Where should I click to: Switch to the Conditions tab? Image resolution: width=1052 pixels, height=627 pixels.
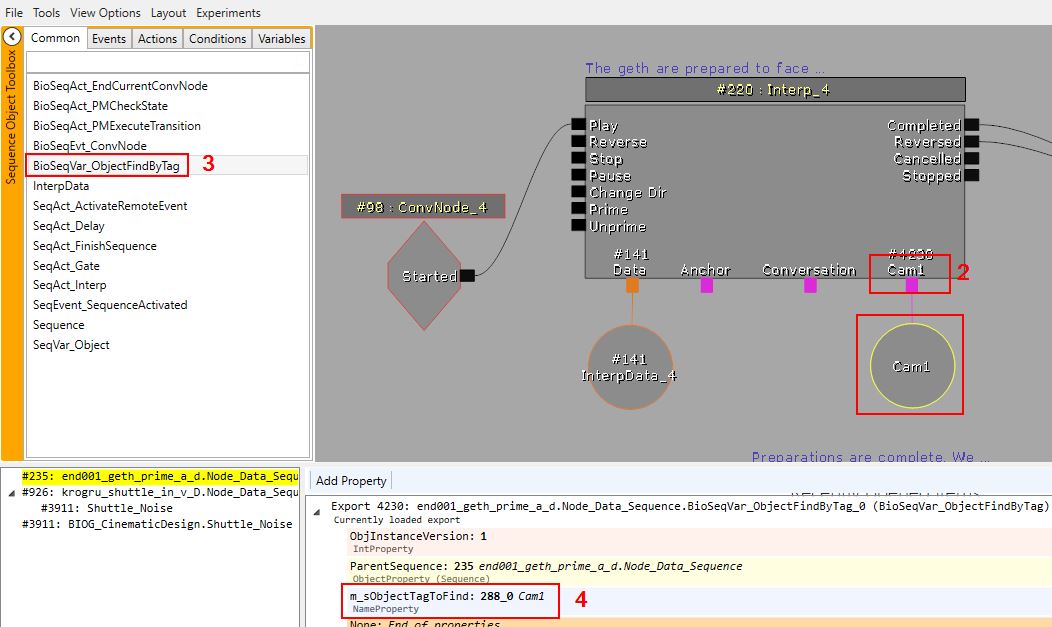tap(217, 39)
